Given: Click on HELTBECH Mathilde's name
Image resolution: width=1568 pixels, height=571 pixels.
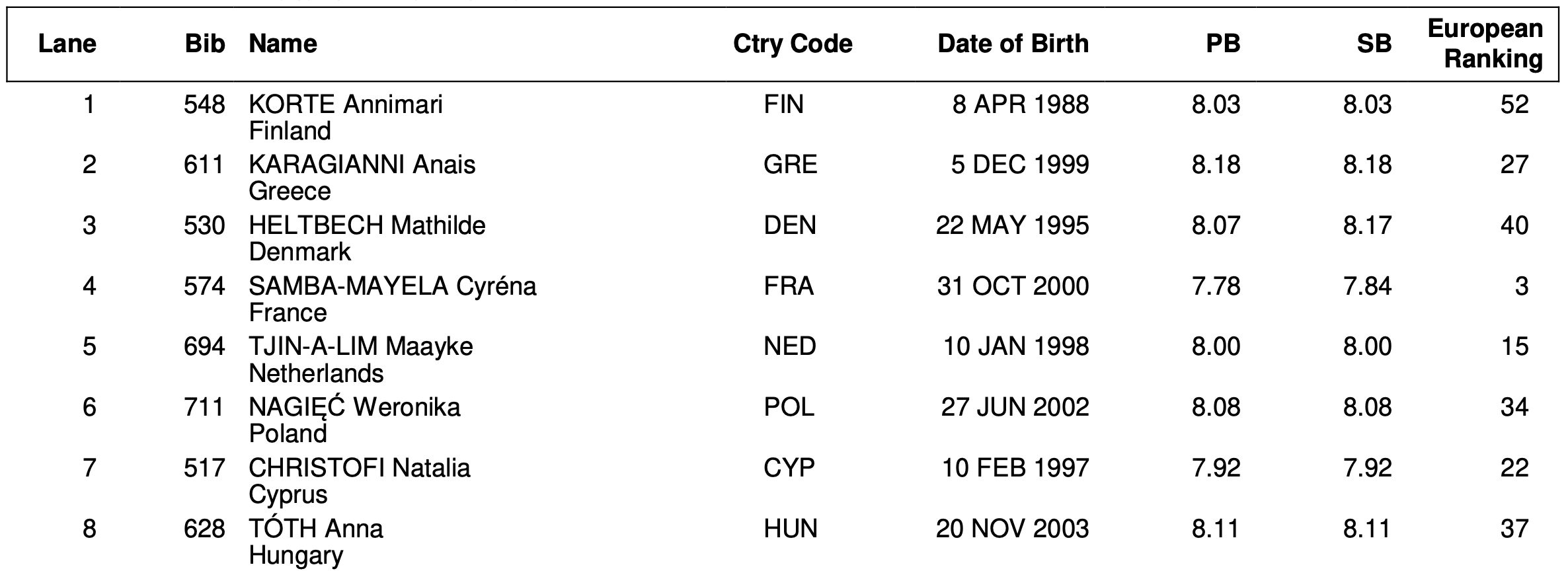Looking at the screenshot, I should tap(367, 225).
